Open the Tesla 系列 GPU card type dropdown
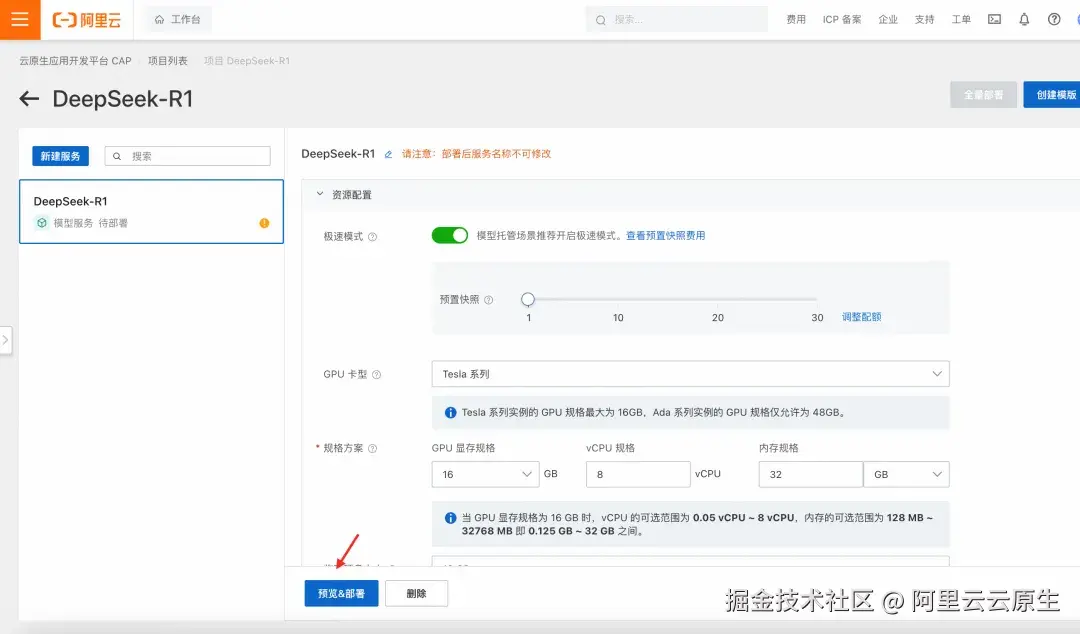 coord(690,374)
